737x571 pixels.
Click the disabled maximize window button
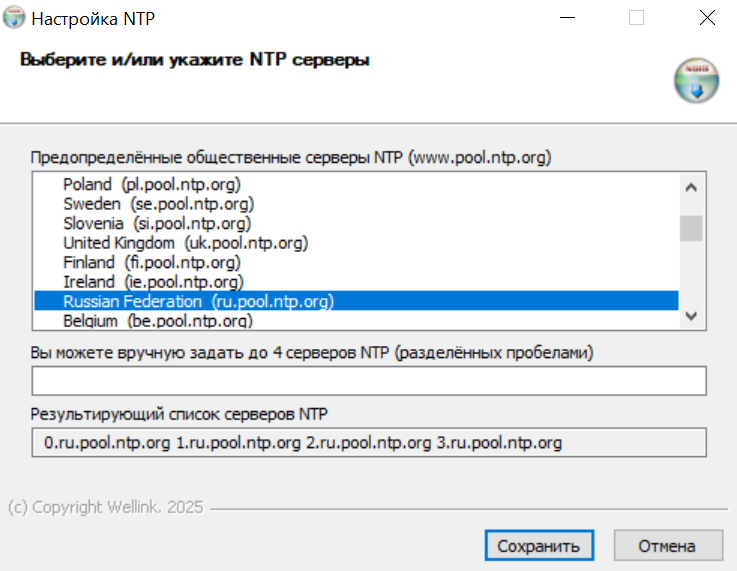637,18
